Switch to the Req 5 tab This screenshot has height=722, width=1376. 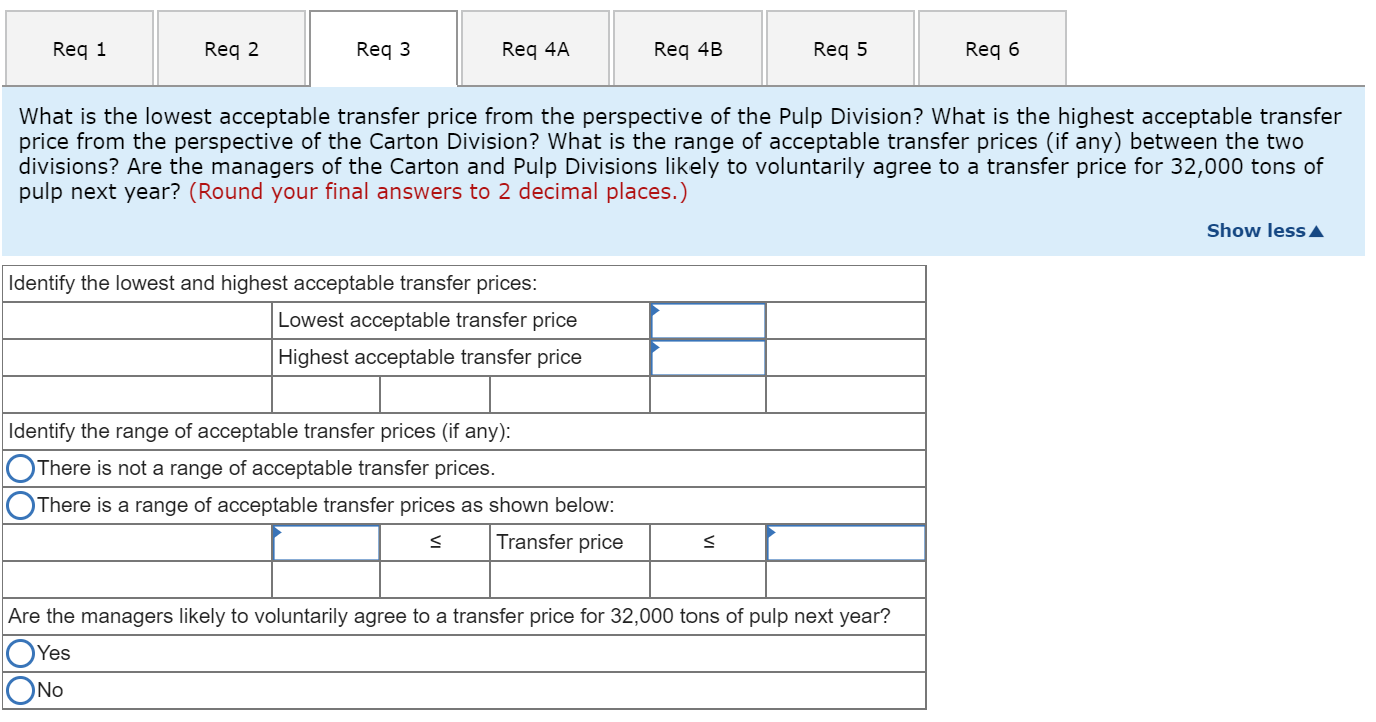(840, 47)
